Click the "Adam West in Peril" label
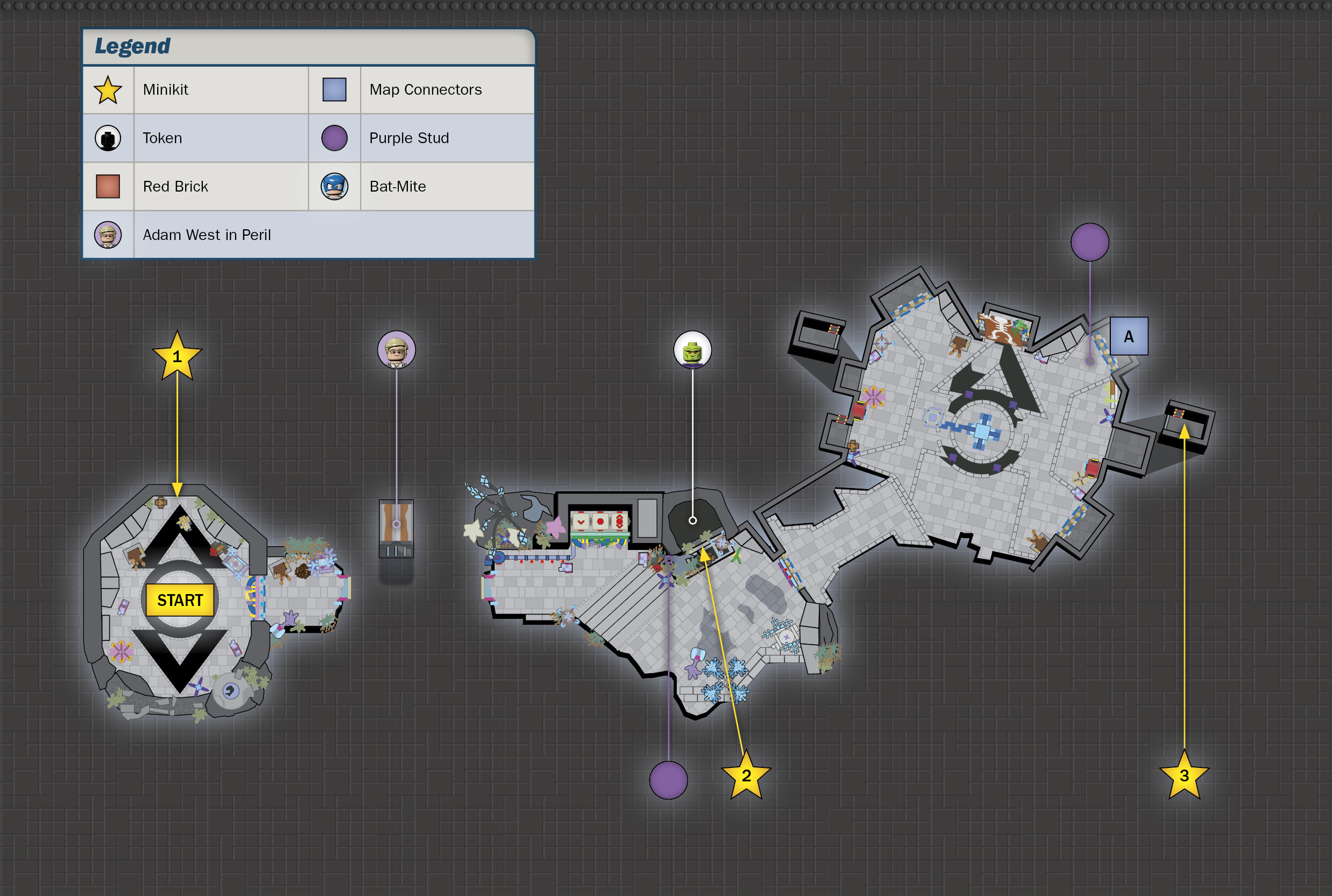 click(x=207, y=235)
